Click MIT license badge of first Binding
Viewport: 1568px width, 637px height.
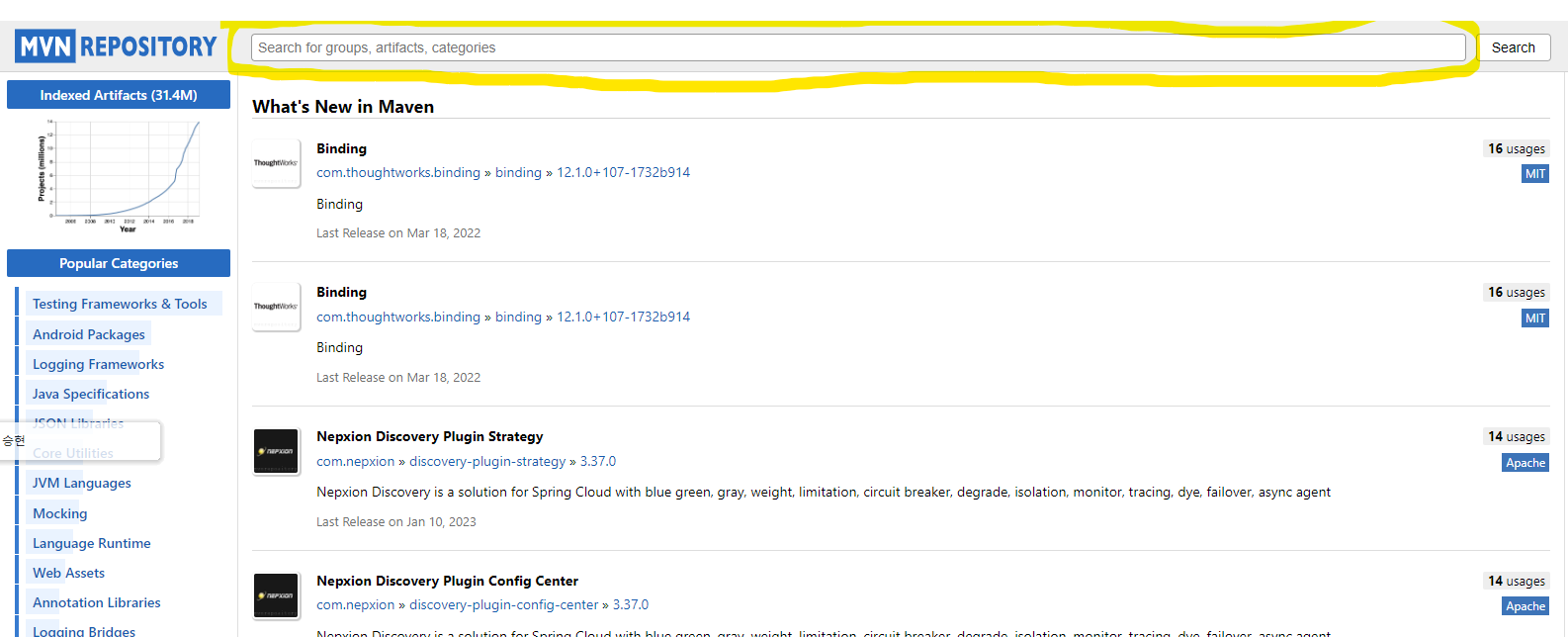point(1535,174)
